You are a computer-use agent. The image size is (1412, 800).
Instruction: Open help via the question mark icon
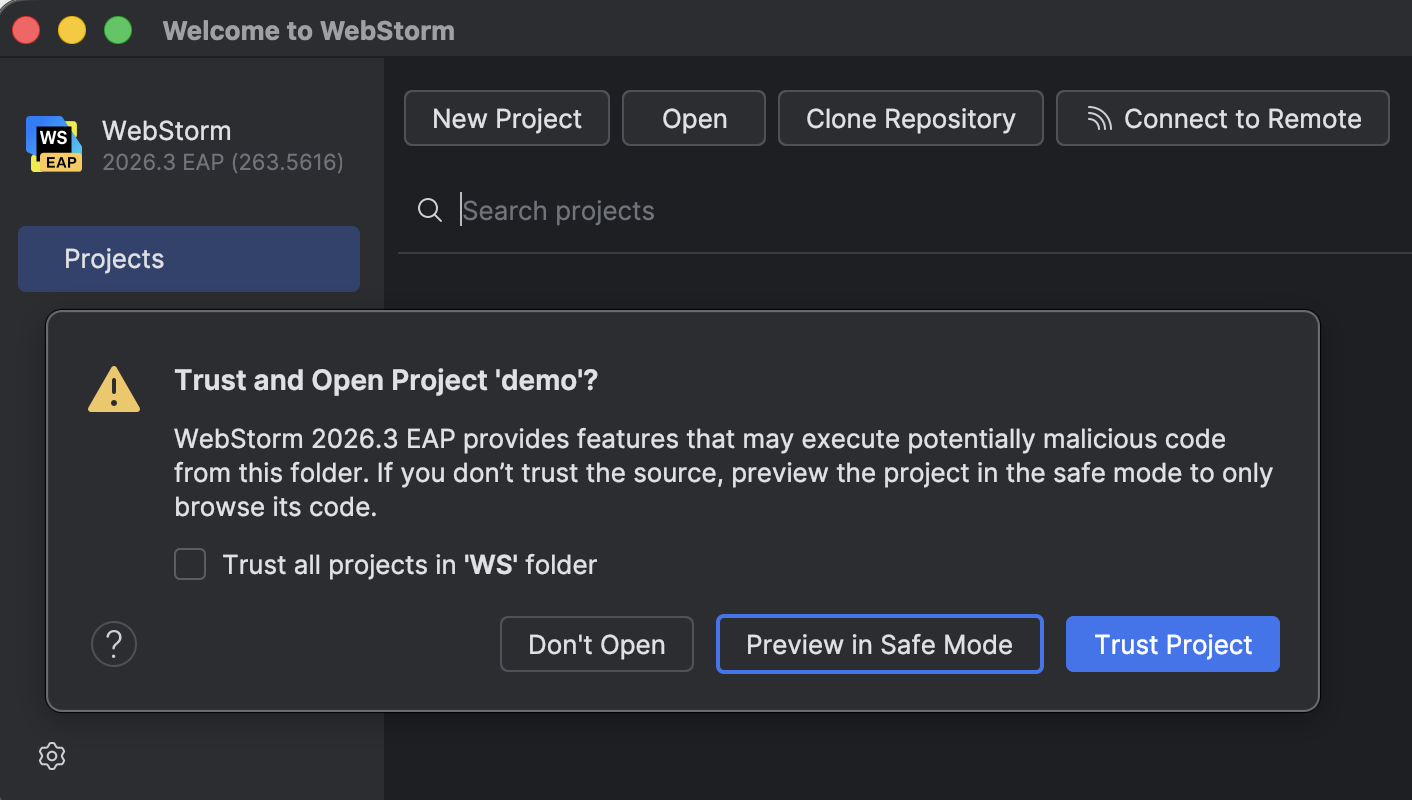pyautogui.click(x=114, y=644)
